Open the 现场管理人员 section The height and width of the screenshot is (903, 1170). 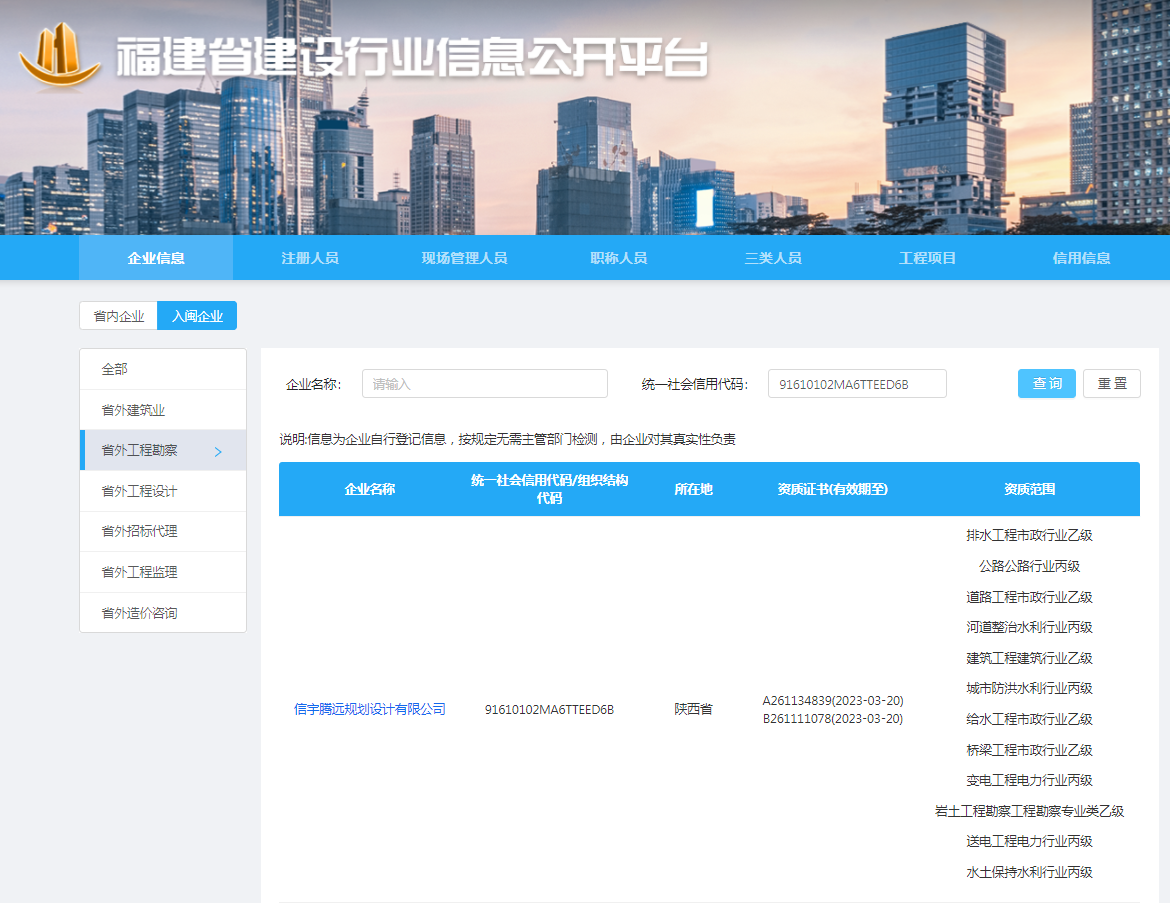[464, 257]
